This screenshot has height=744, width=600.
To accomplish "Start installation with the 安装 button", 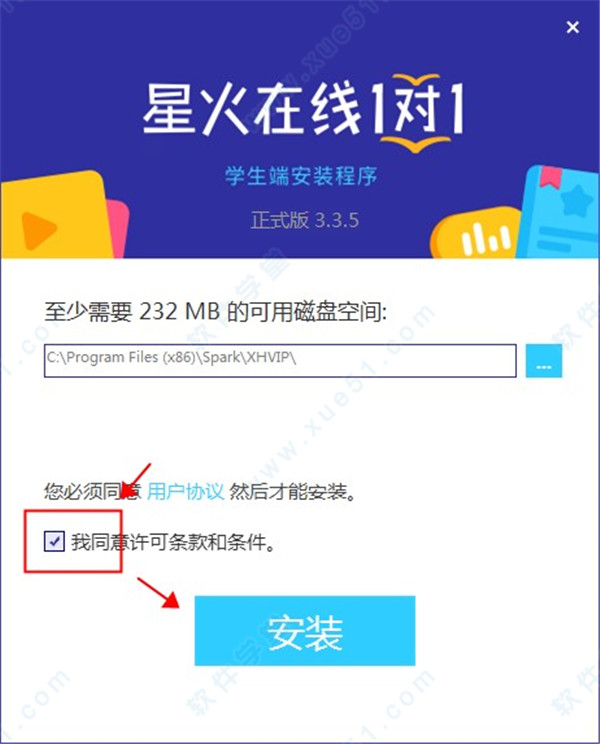I will tap(305, 631).
